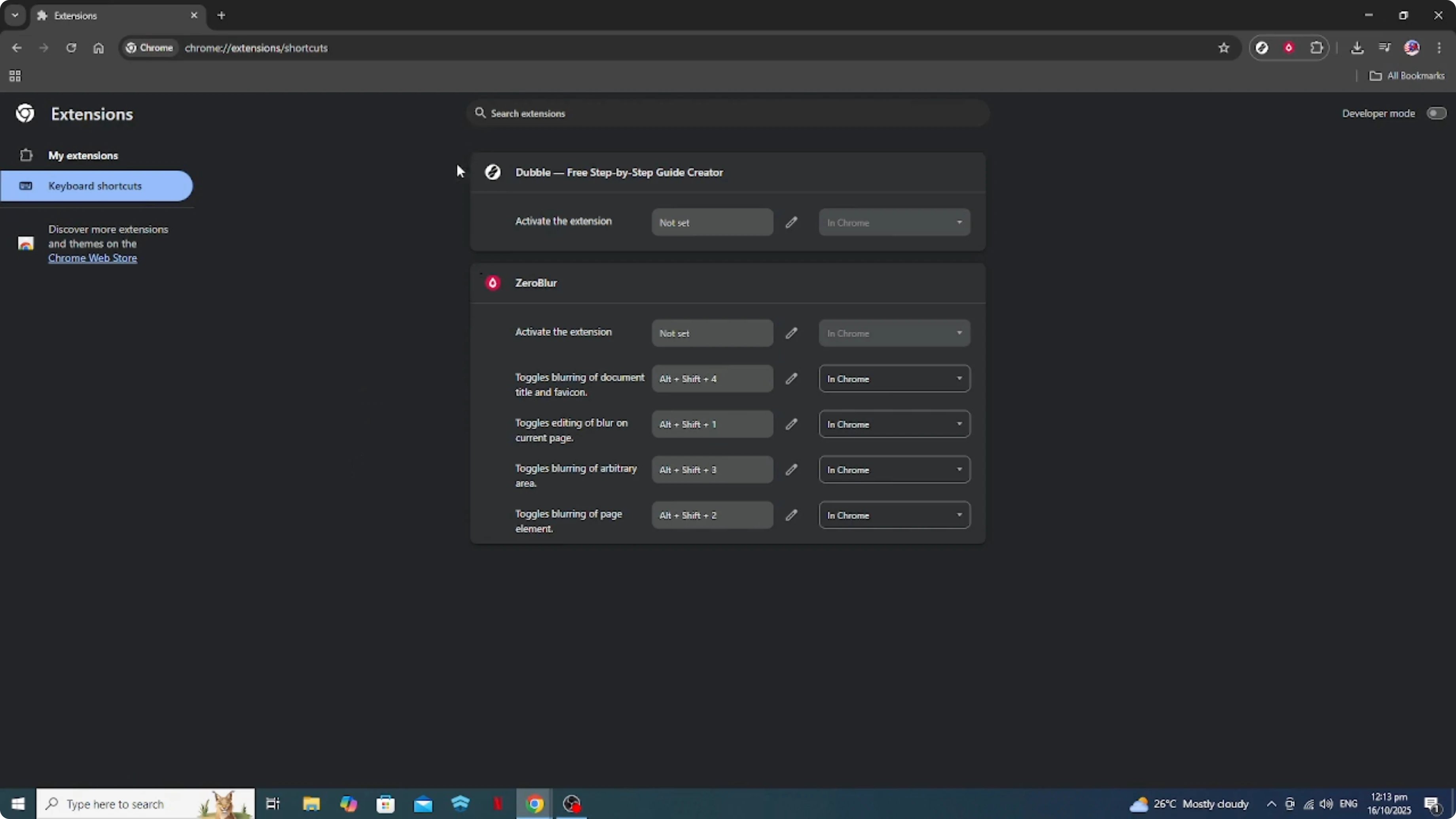Go back to previous page
The width and height of the screenshot is (1456, 819).
[16, 47]
